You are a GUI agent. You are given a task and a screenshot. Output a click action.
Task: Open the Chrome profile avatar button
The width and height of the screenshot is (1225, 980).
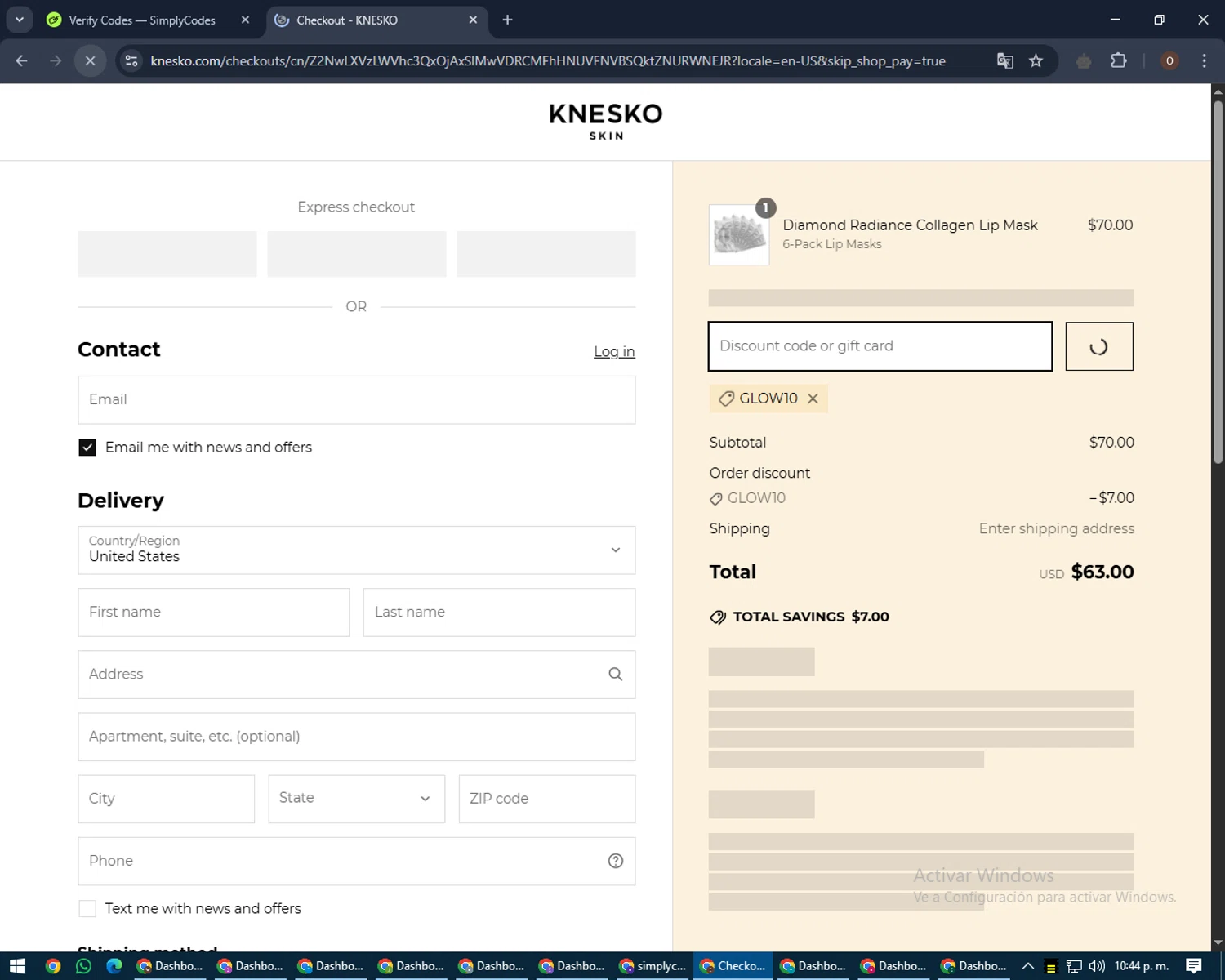coord(1169,60)
